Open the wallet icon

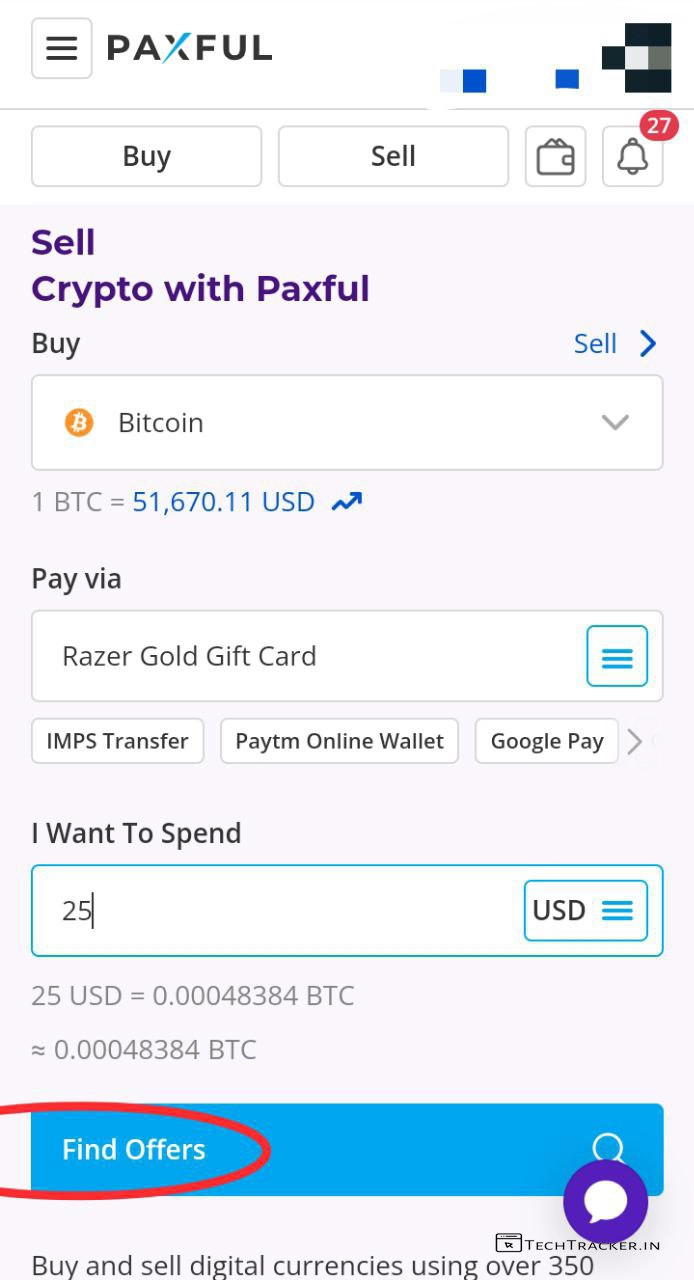coord(555,157)
